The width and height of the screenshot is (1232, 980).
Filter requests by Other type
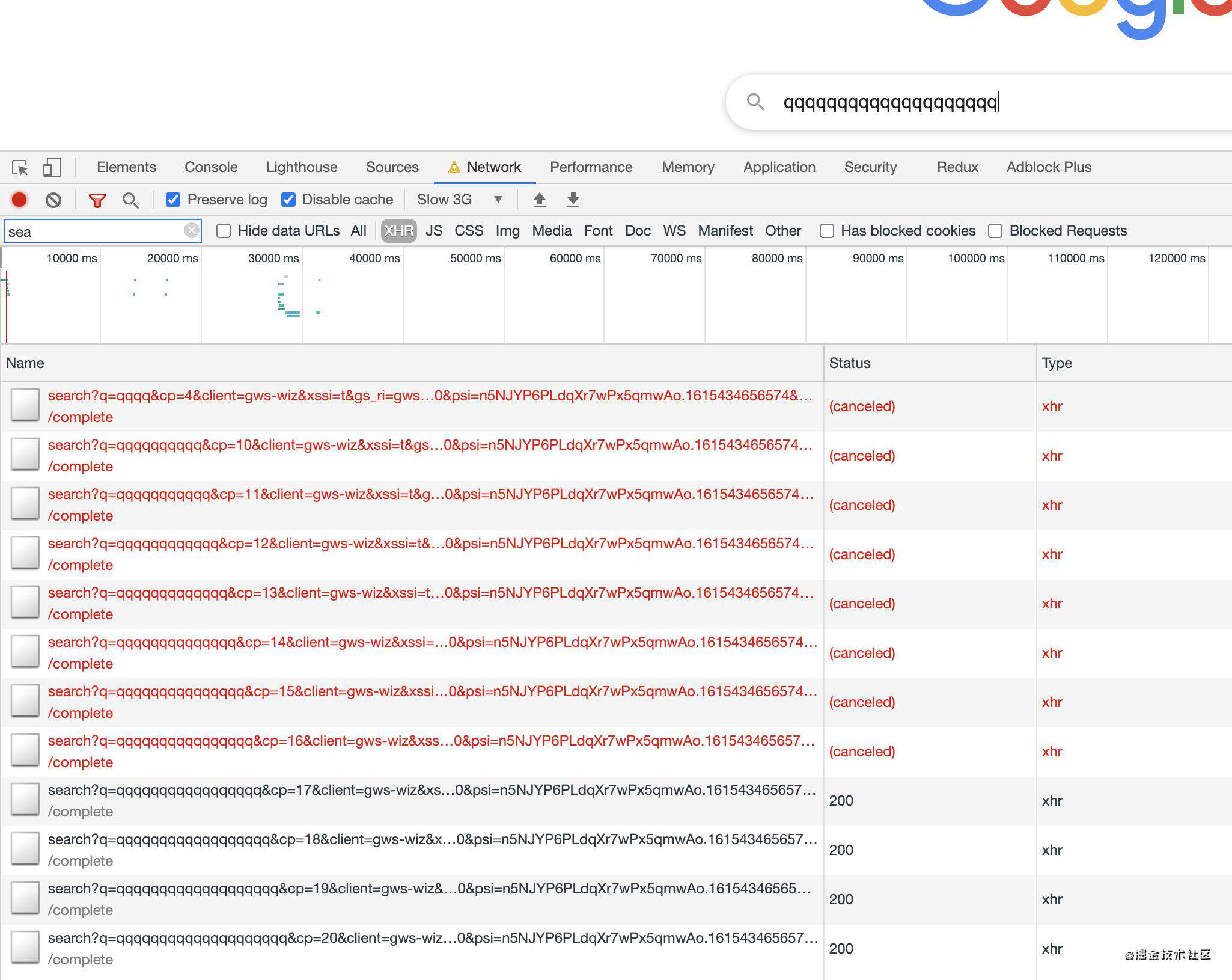783,231
